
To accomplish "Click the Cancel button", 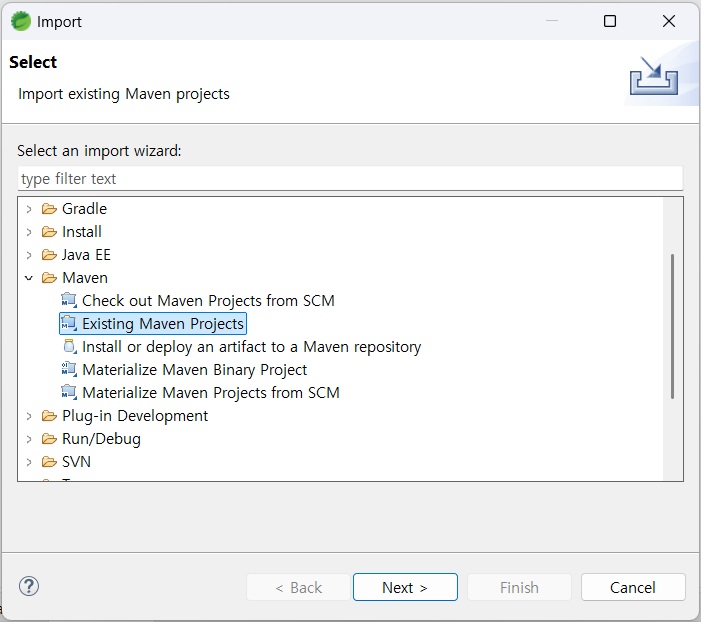I will point(633,587).
